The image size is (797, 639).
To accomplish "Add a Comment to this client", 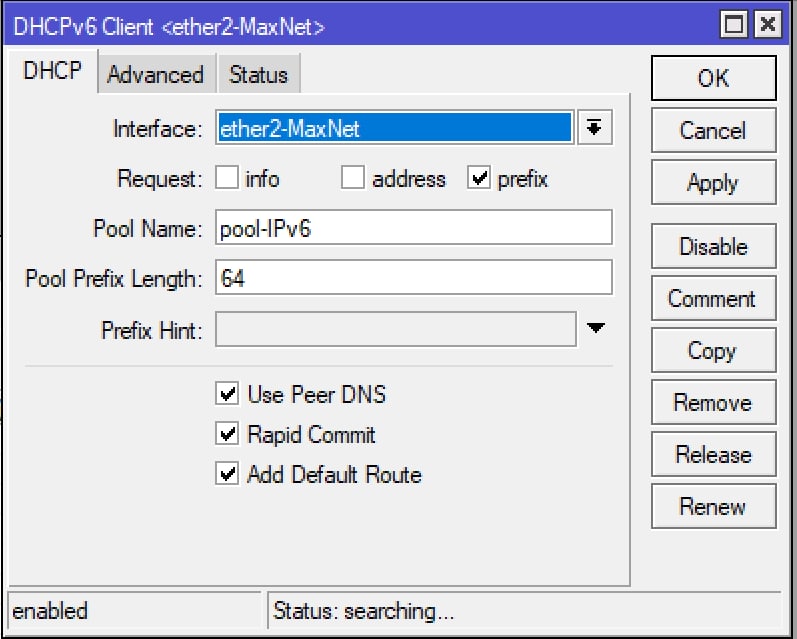I will pyautogui.click(x=714, y=298).
